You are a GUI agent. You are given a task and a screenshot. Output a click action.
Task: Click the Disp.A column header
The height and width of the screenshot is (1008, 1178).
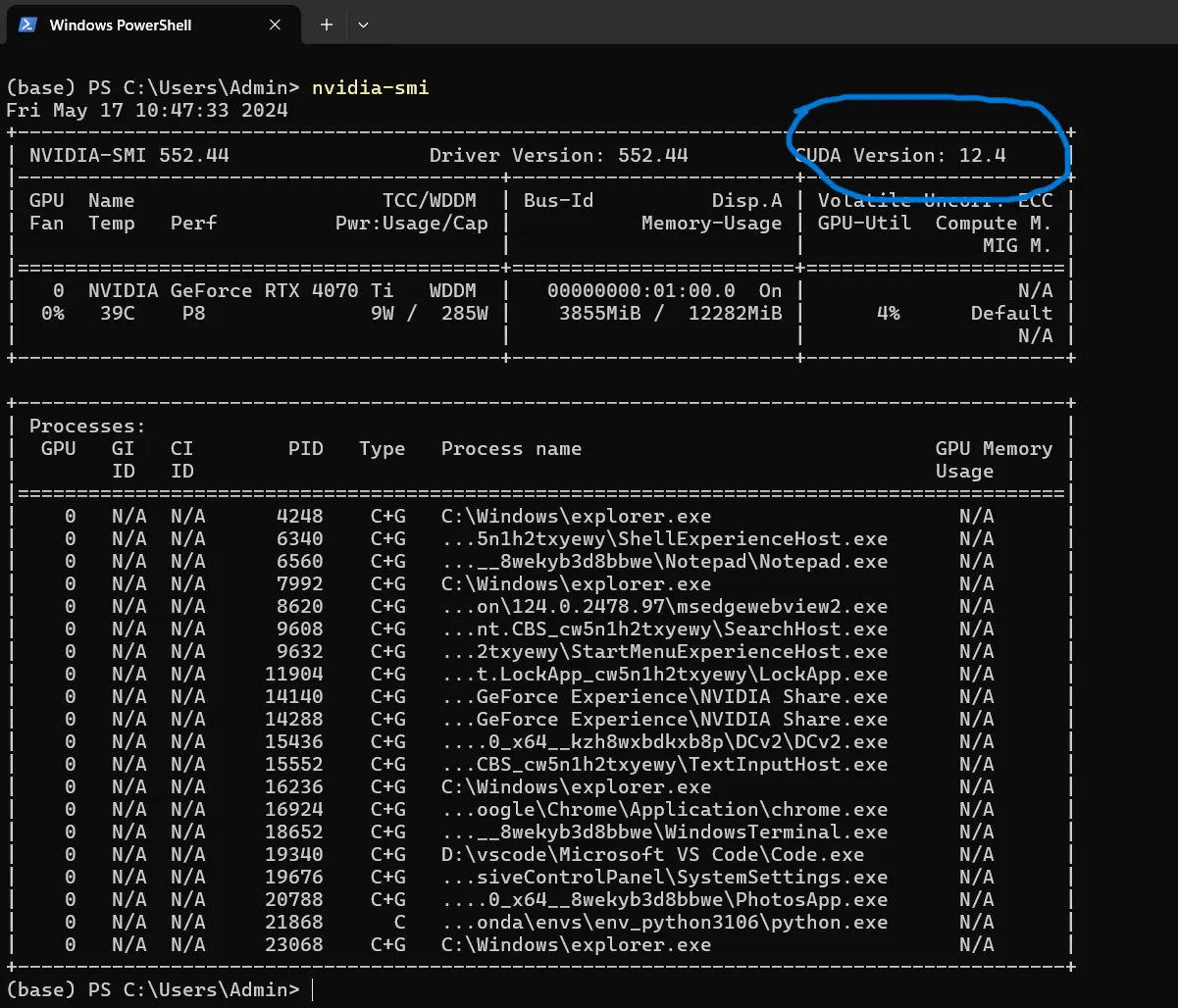(x=747, y=200)
